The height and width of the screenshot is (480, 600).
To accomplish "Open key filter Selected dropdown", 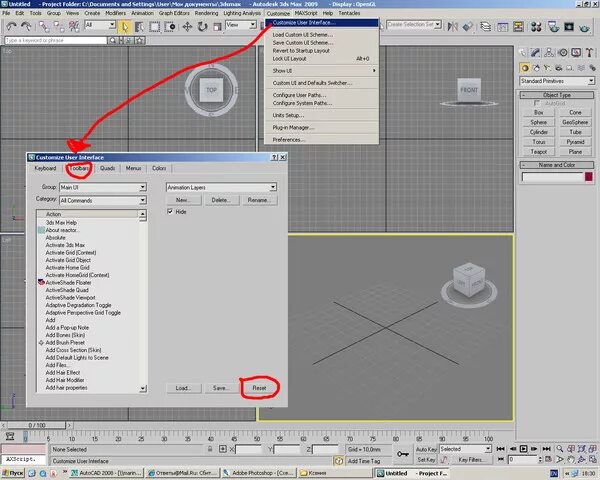I will coord(465,449).
